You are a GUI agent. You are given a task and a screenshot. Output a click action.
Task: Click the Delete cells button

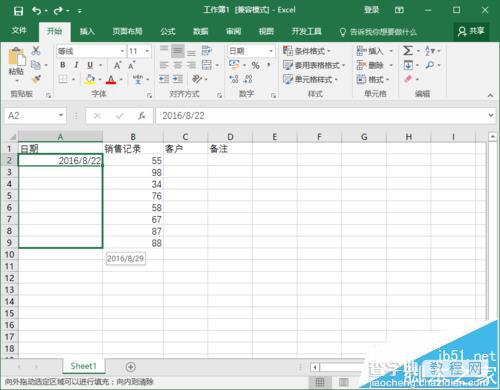click(x=370, y=65)
